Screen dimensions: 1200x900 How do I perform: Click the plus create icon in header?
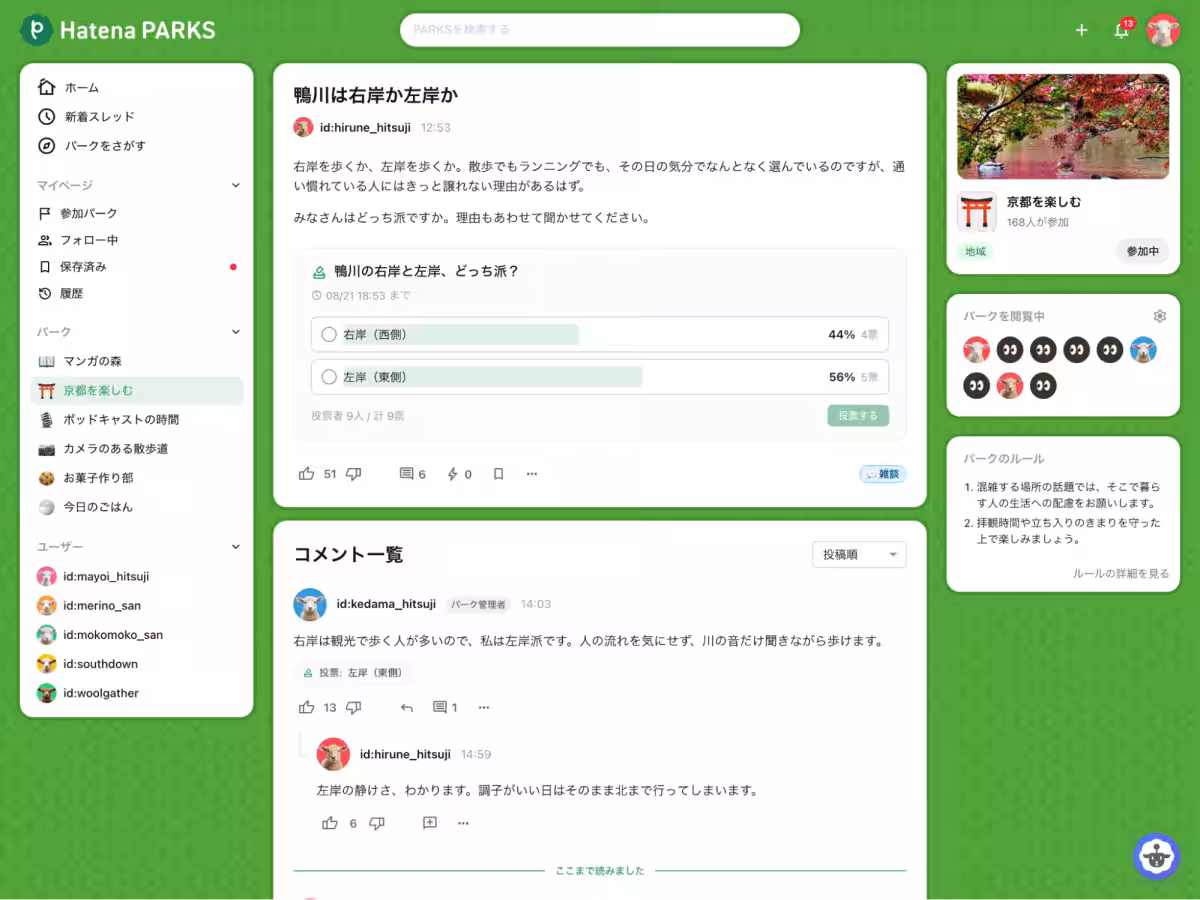[x=1081, y=30]
